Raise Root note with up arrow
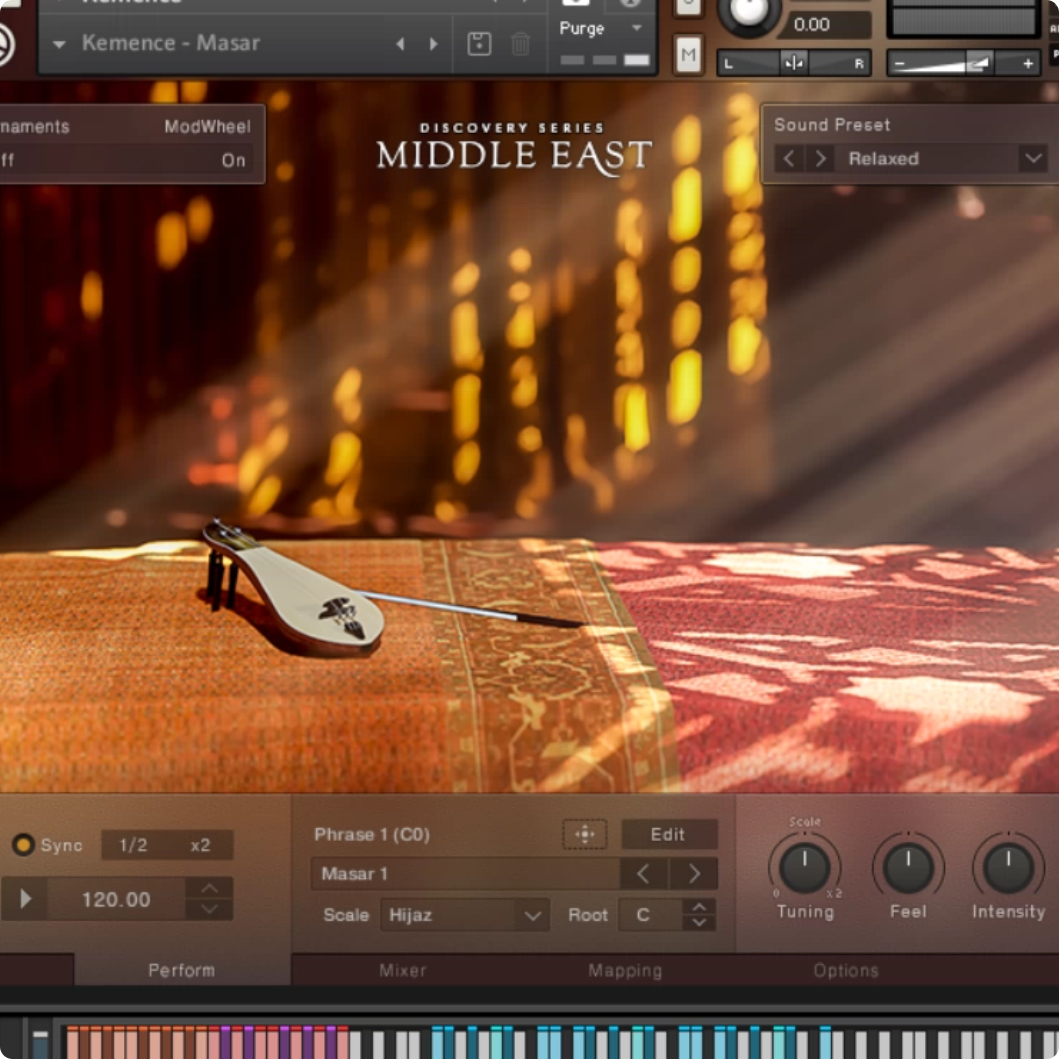Screen dimensions: 1059x1059 (x=700, y=907)
